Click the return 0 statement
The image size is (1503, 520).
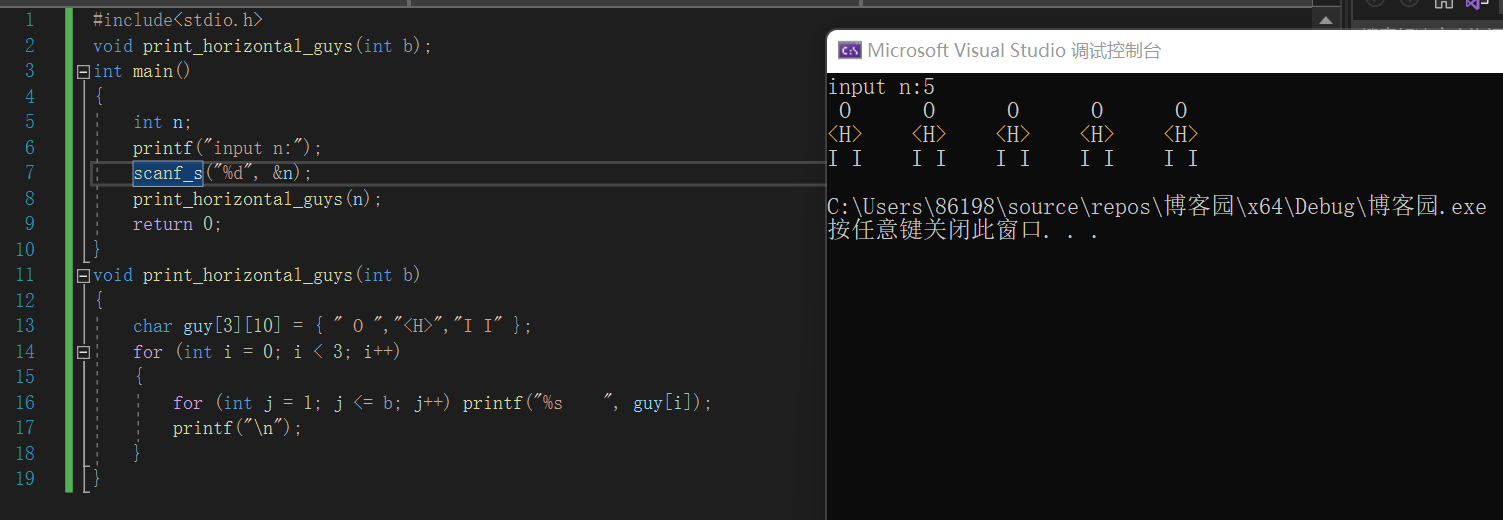click(x=177, y=224)
